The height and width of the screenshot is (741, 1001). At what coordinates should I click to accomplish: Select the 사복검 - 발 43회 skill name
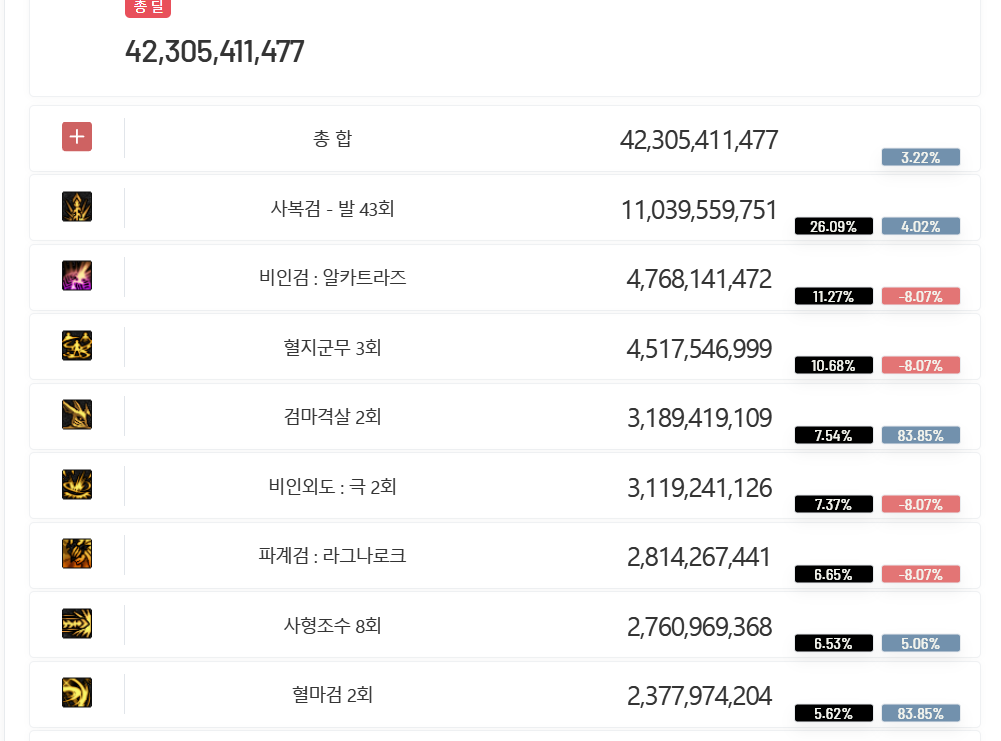[332, 209]
